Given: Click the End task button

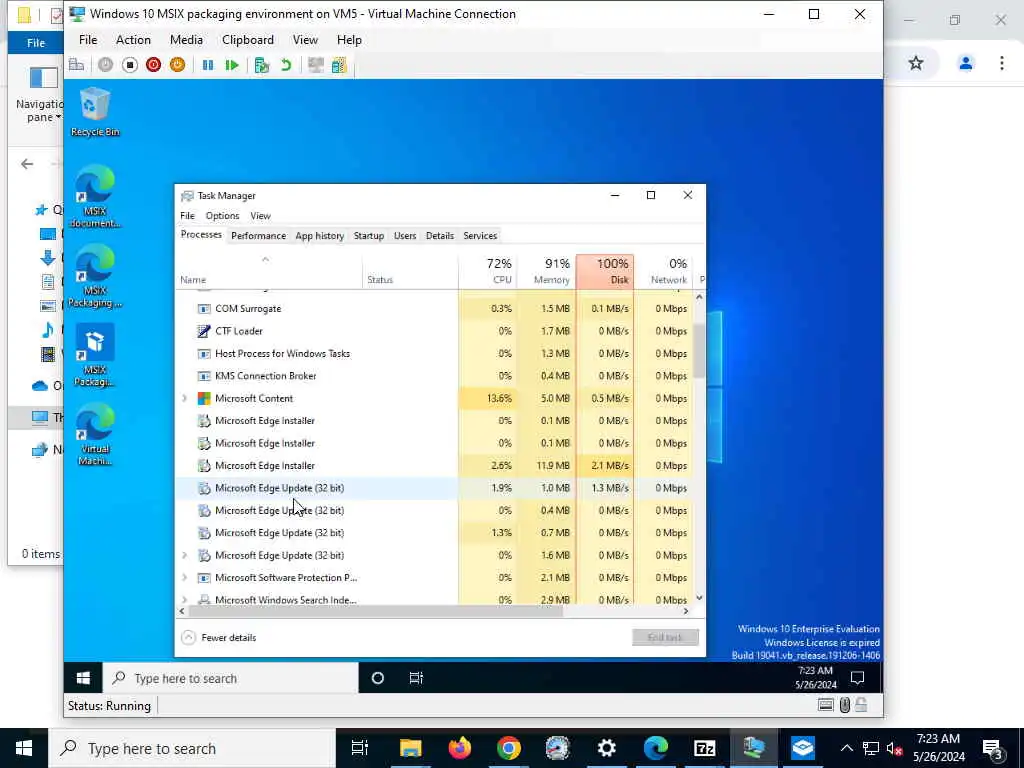Looking at the screenshot, I should [x=665, y=637].
